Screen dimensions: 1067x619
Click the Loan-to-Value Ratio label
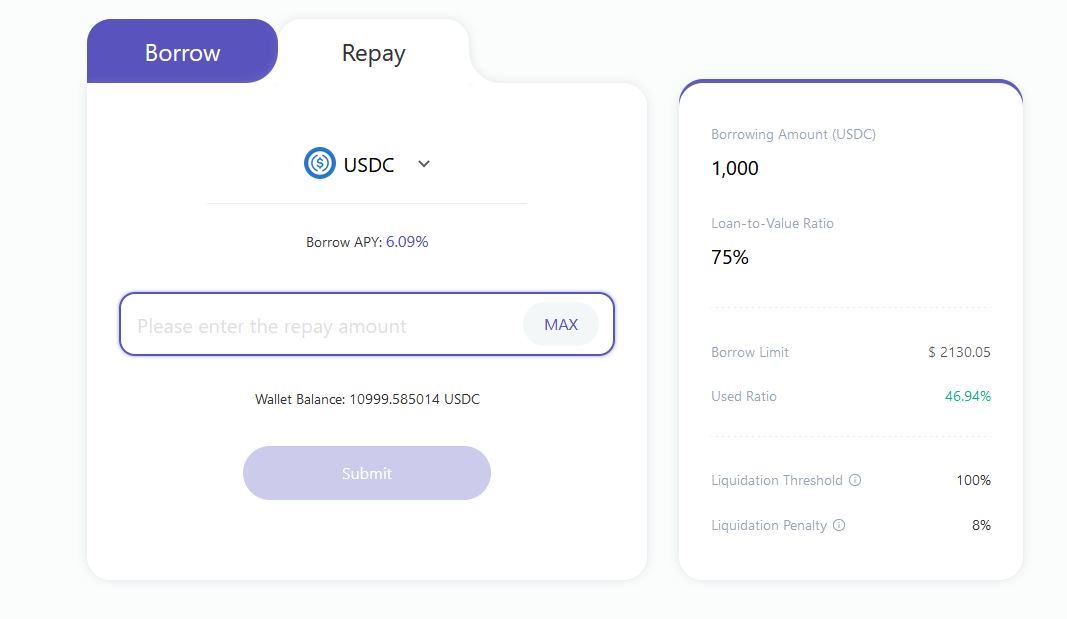coord(772,223)
